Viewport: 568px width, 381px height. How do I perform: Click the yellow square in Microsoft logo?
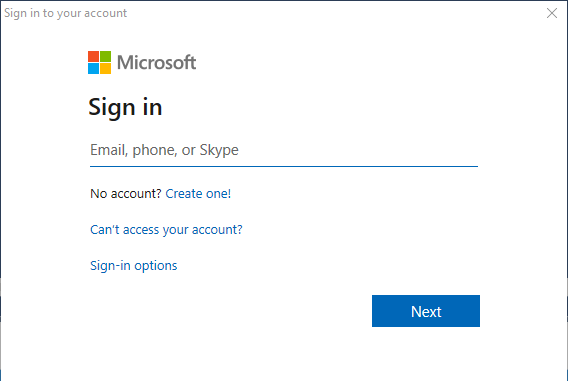(105, 68)
